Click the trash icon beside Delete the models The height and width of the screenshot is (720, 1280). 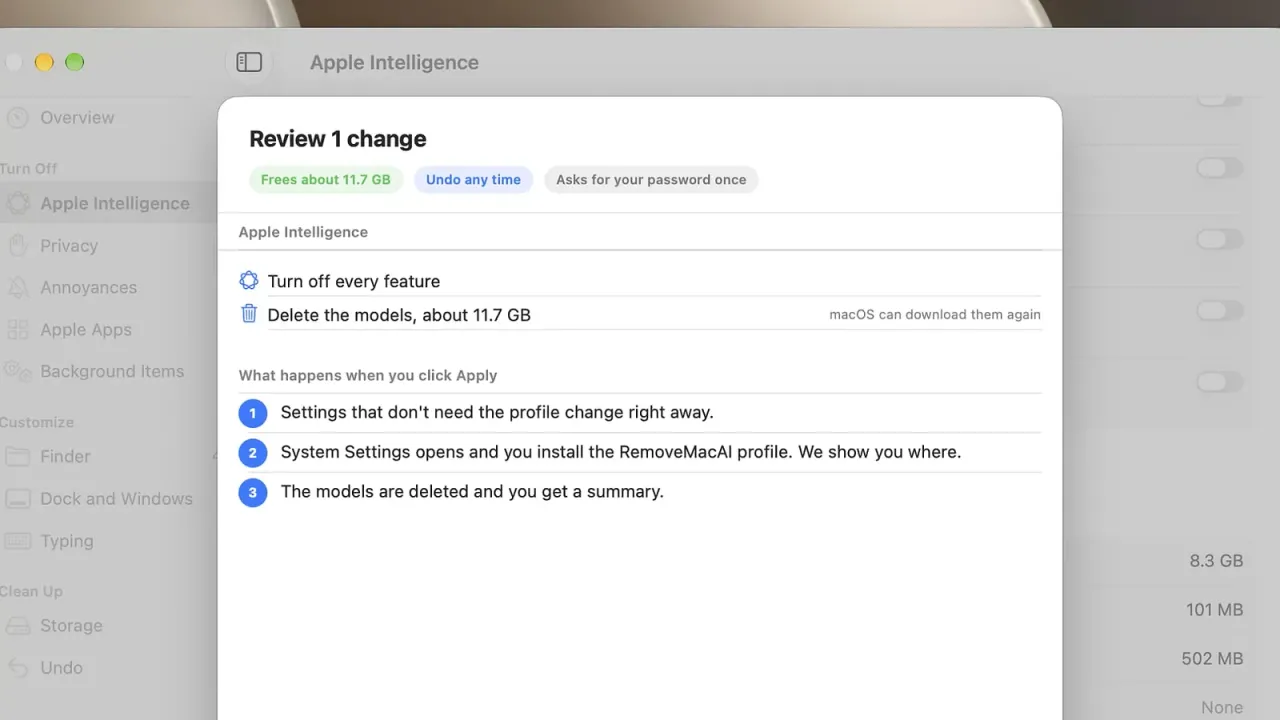tap(249, 314)
